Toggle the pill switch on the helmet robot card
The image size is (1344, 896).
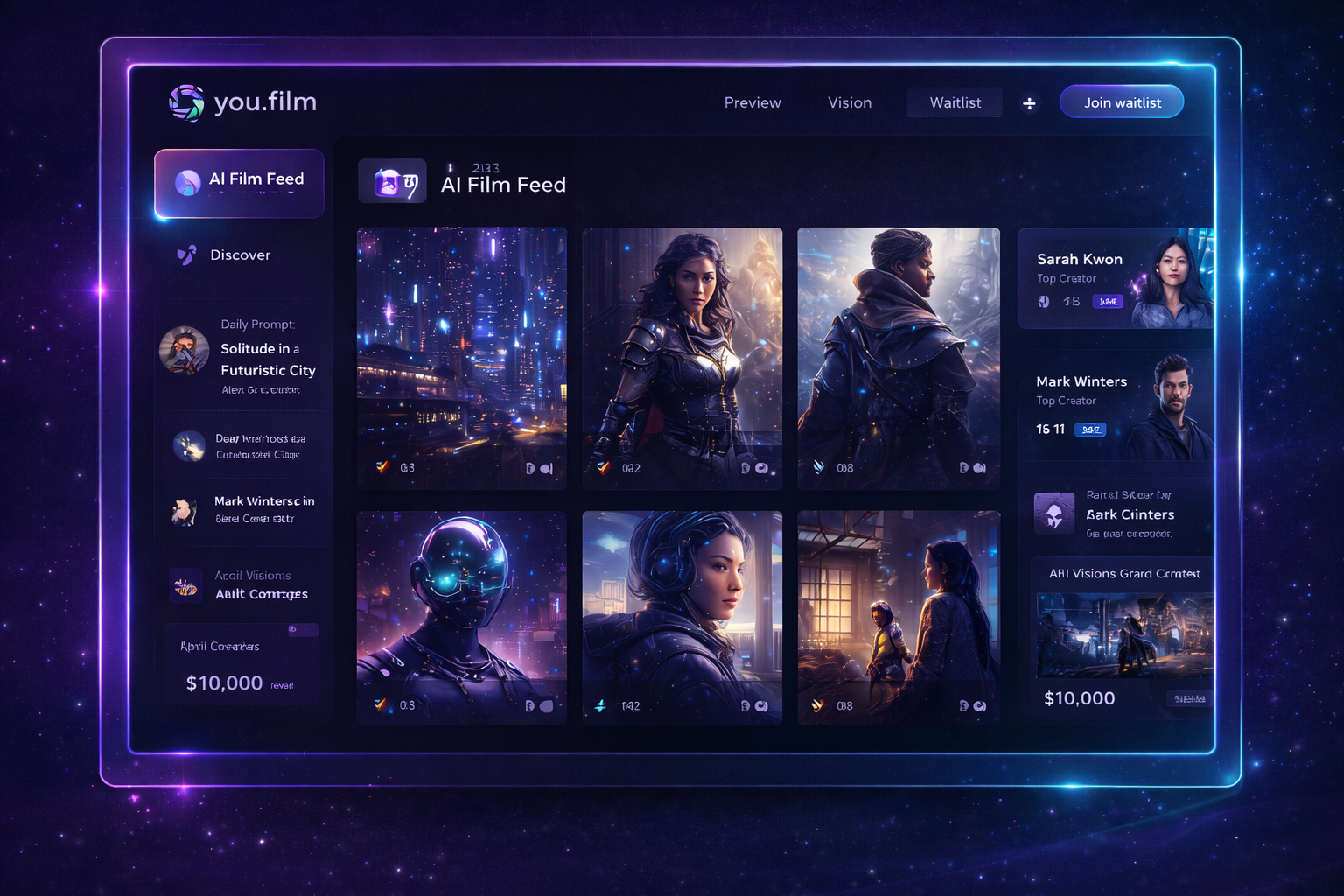pyautogui.click(x=546, y=705)
